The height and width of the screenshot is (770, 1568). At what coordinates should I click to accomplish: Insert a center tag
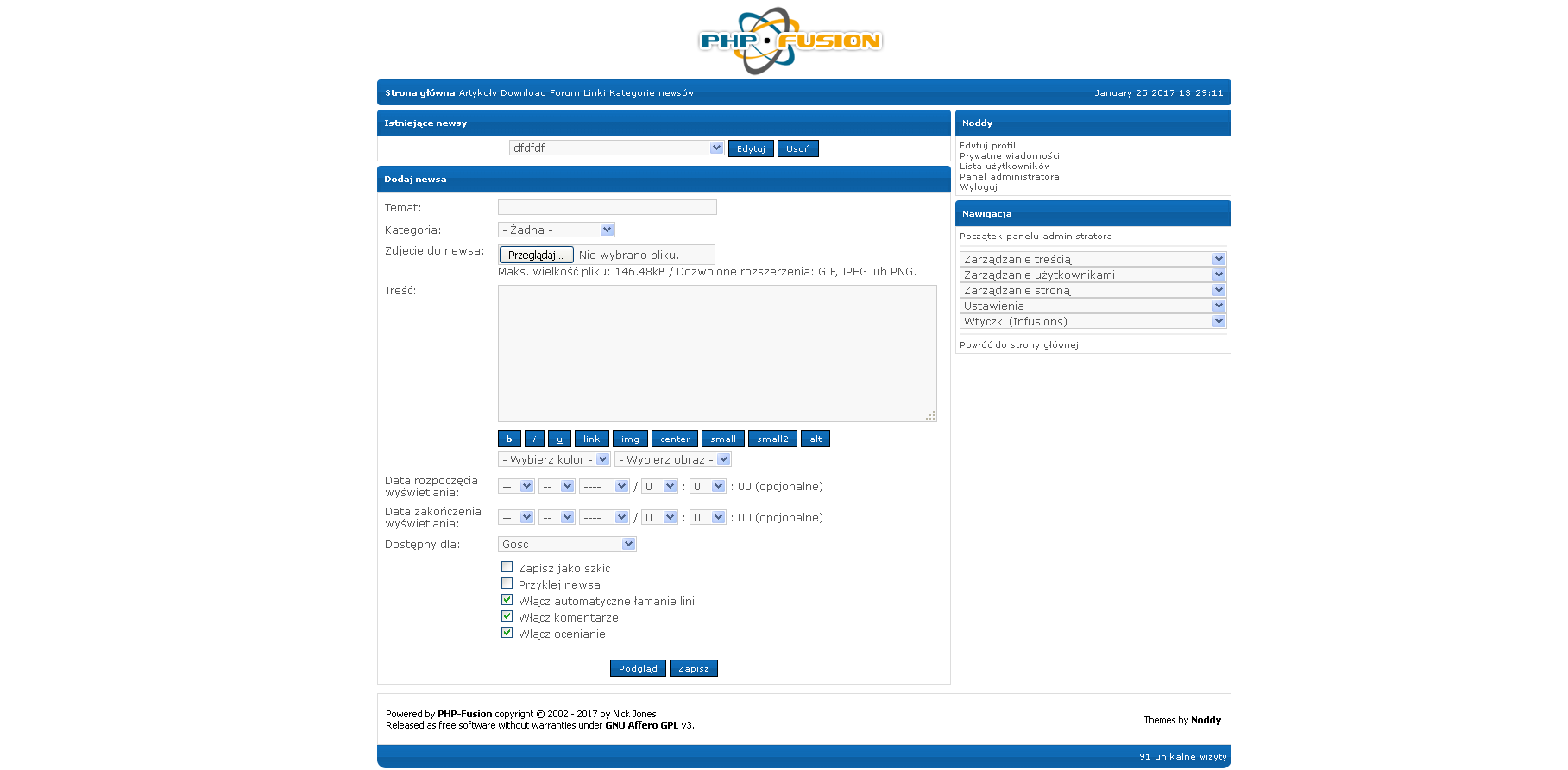(x=675, y=439)
